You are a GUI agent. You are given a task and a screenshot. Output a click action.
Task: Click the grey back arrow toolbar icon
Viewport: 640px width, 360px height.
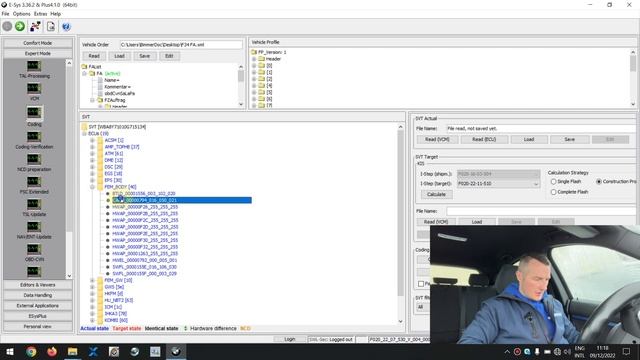click(7, 27)
